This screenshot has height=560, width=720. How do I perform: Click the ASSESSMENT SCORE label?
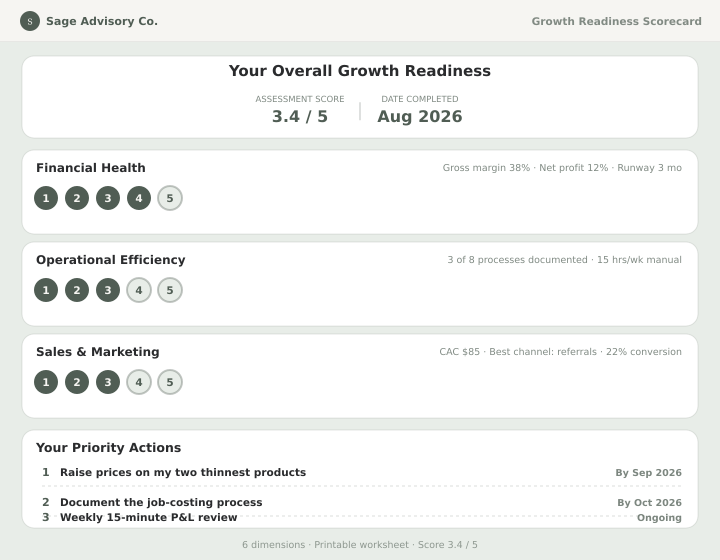[x=300, y=99]
